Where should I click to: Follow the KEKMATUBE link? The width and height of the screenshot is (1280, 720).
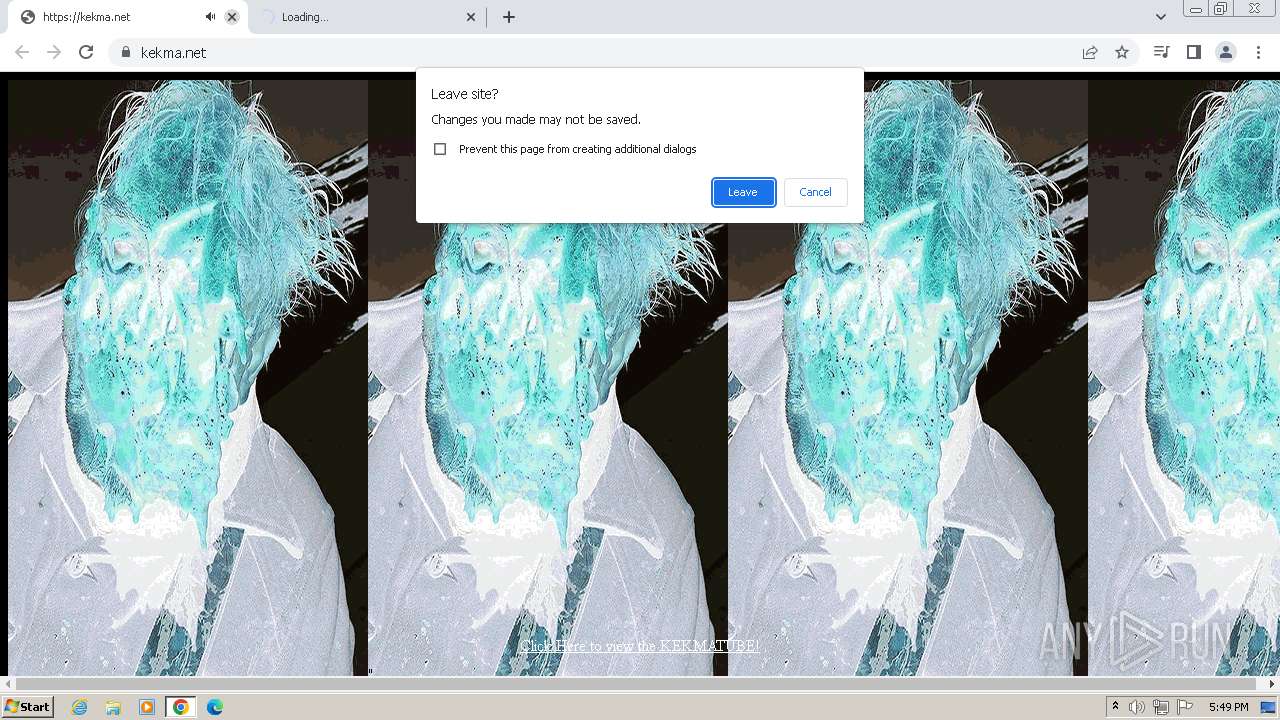640,646
